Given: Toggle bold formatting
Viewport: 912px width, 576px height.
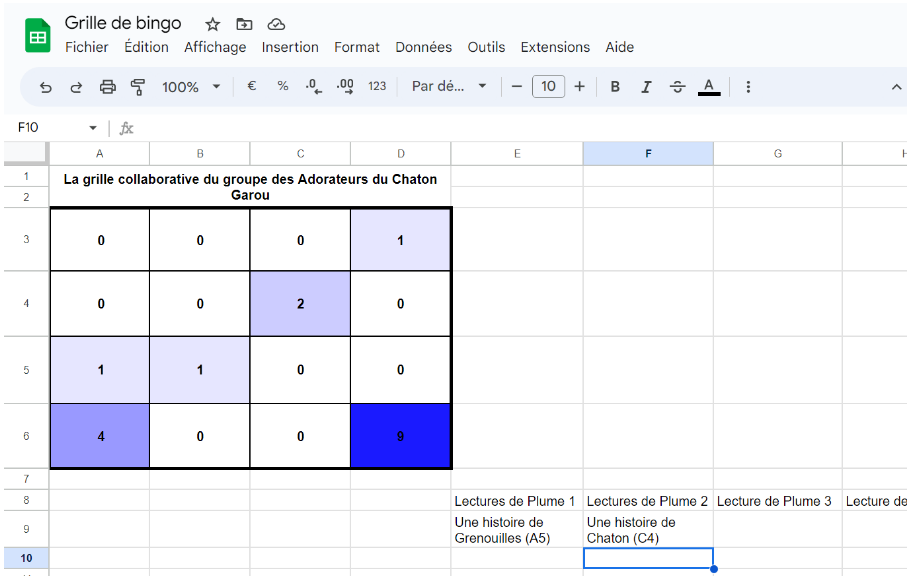Looking at the screenshot, I should (615, 87).
